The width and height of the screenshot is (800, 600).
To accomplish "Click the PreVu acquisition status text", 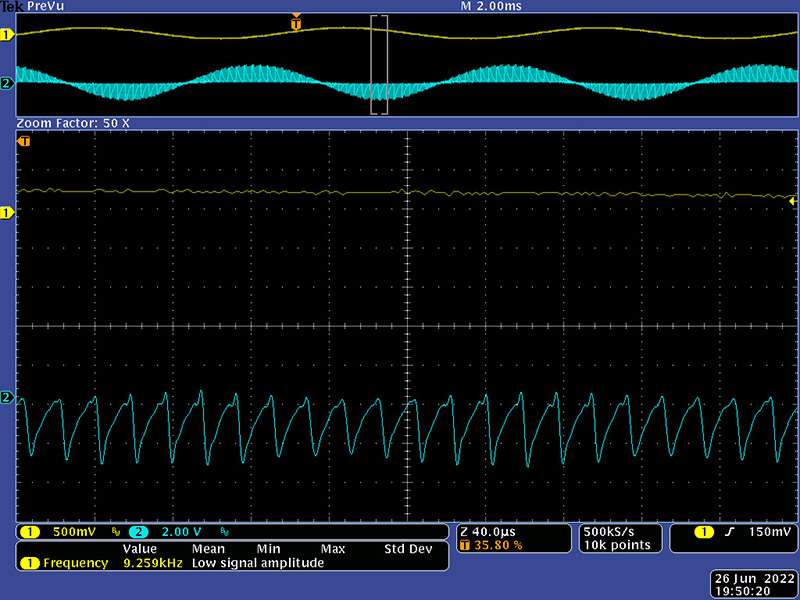I will click(x=45, y=6).
